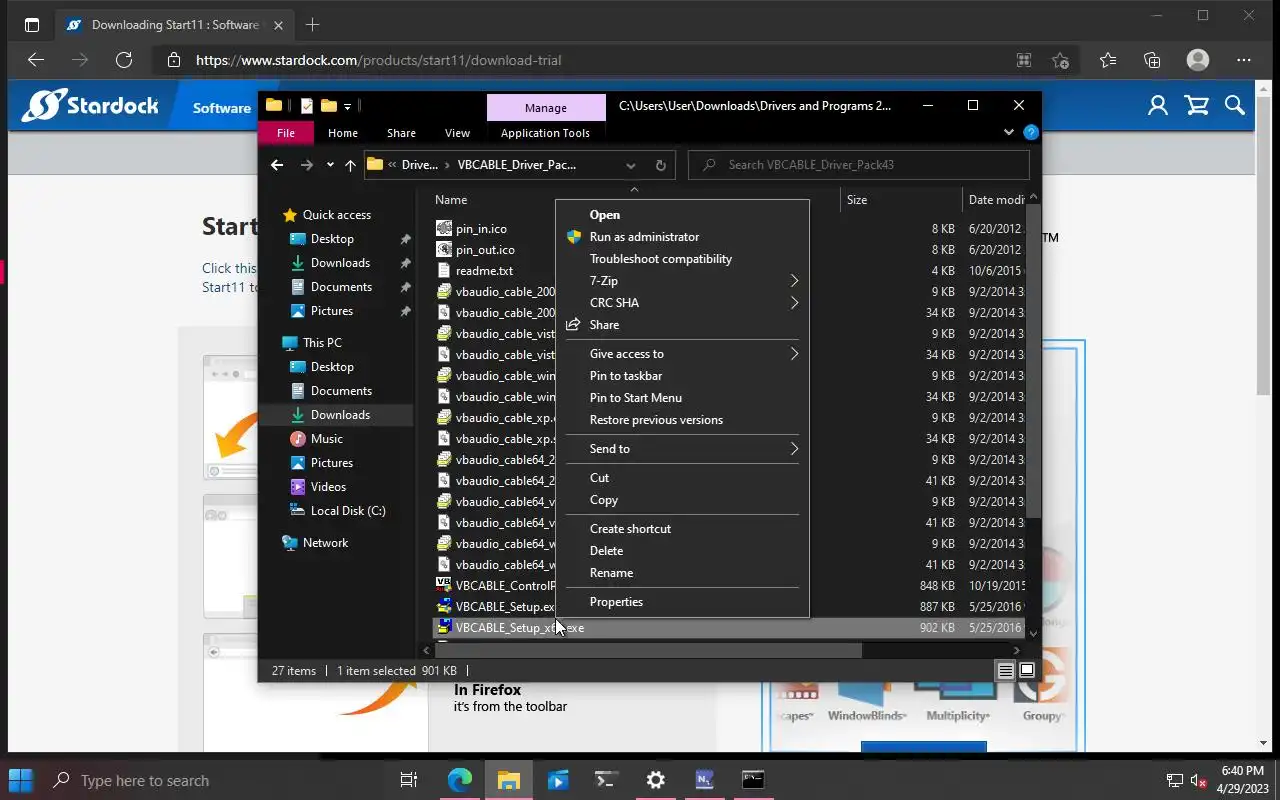Select the VBCABLE_Setup.exe file row
The height and width of the screenshot is (800, 1280).
point(730,607)
